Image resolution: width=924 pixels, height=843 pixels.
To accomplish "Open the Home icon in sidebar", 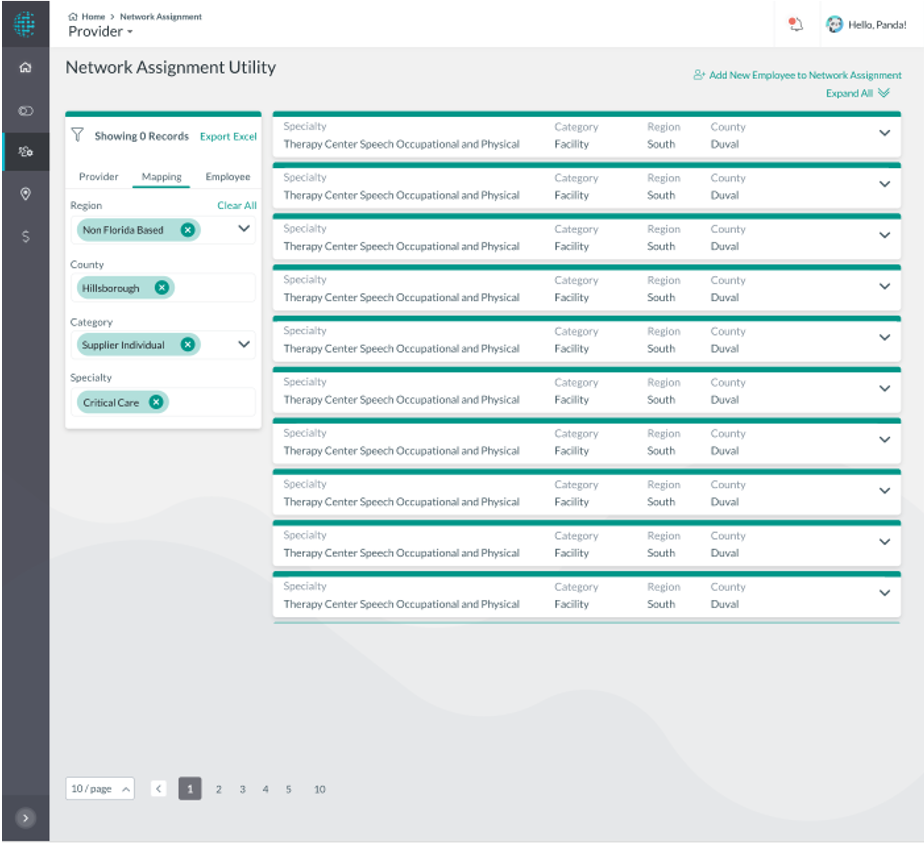I will 25,67.
